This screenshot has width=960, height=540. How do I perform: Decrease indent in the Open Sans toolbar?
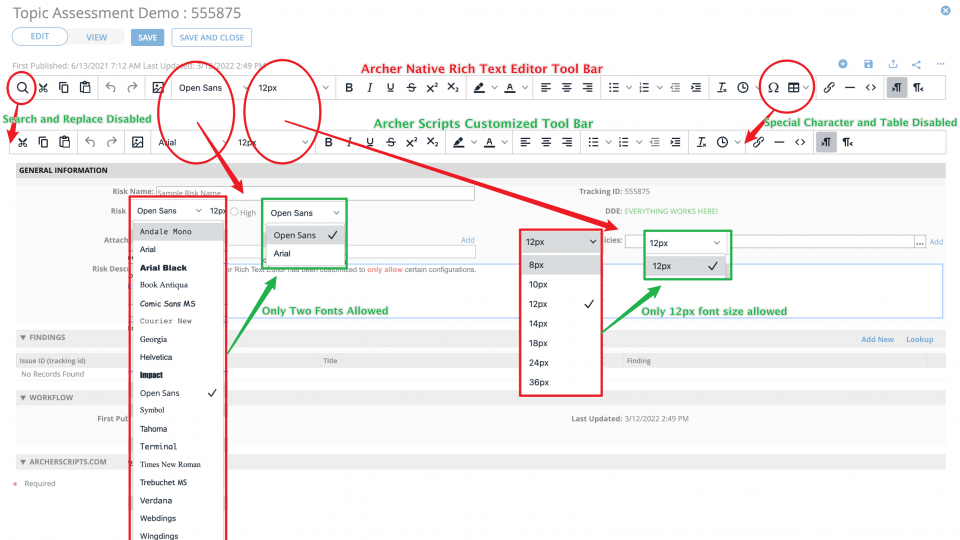click(675, 88)
